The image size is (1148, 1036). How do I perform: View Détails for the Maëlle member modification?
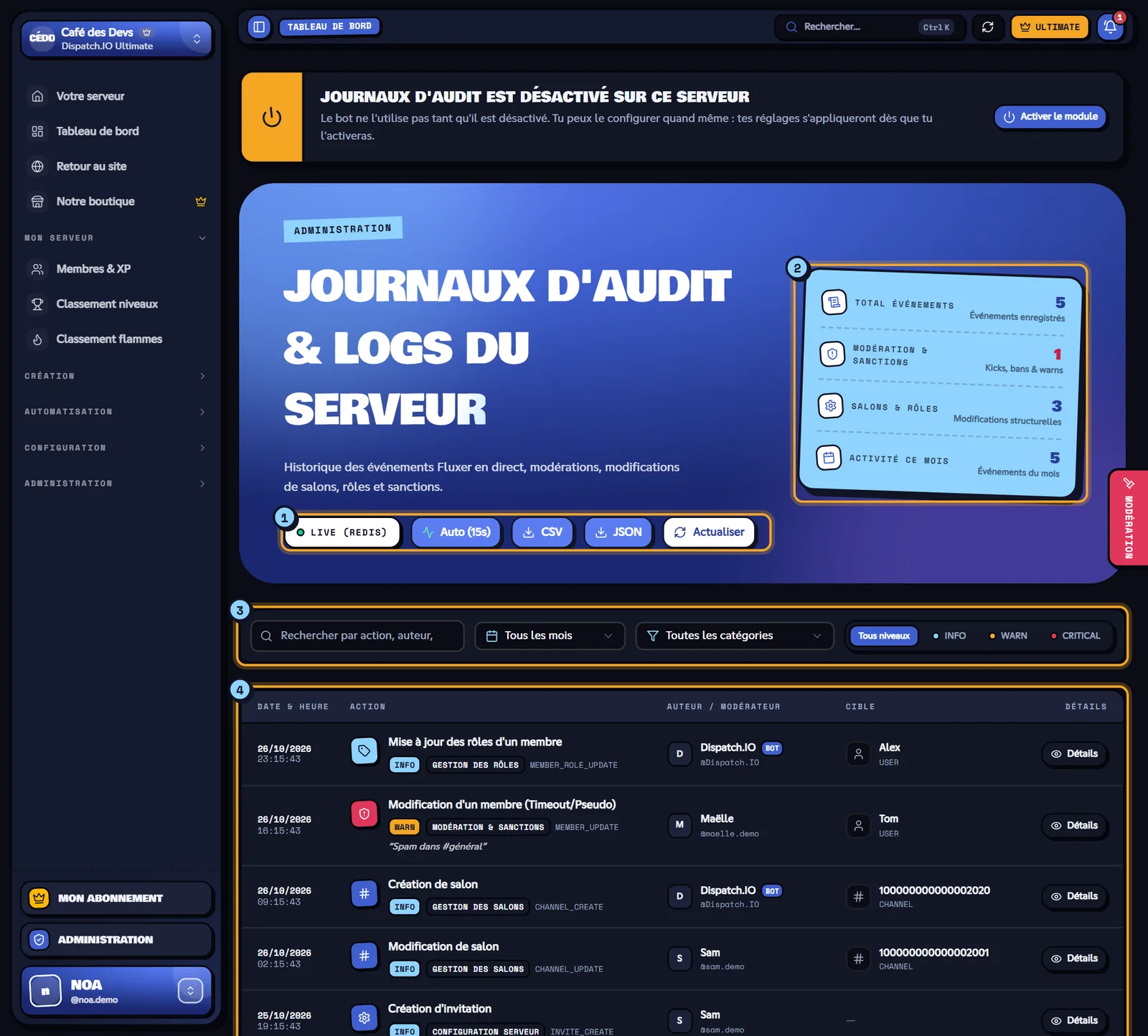click(x=1075, y=826)
